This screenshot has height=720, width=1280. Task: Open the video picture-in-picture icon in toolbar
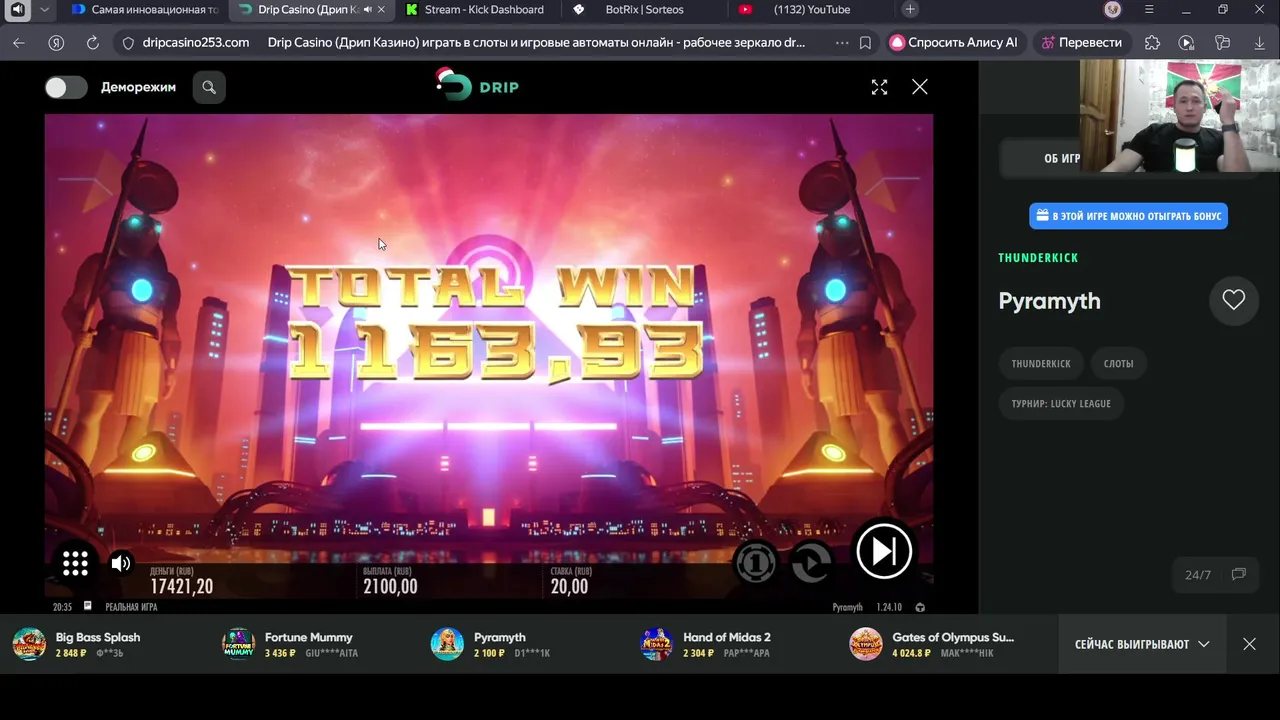[x=1187, y=43]
